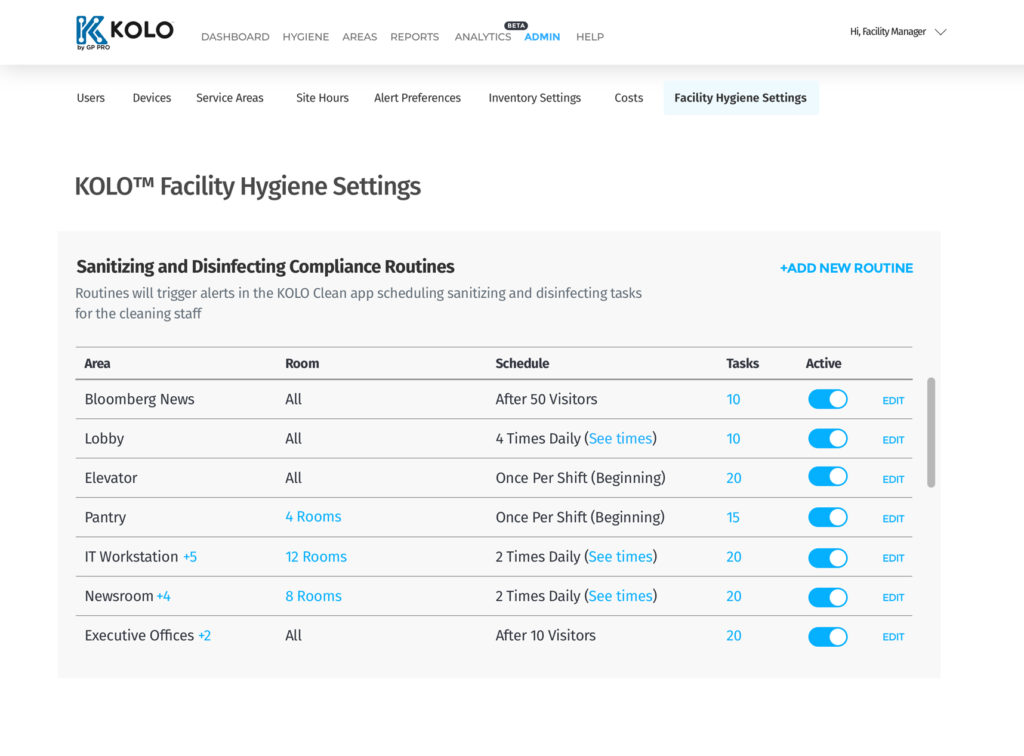The width and height of the screenshot is (1024, 756).
Task: Click the 15 tasks count for Pantry
Action: pyautogui.click(x=733, y=518)
